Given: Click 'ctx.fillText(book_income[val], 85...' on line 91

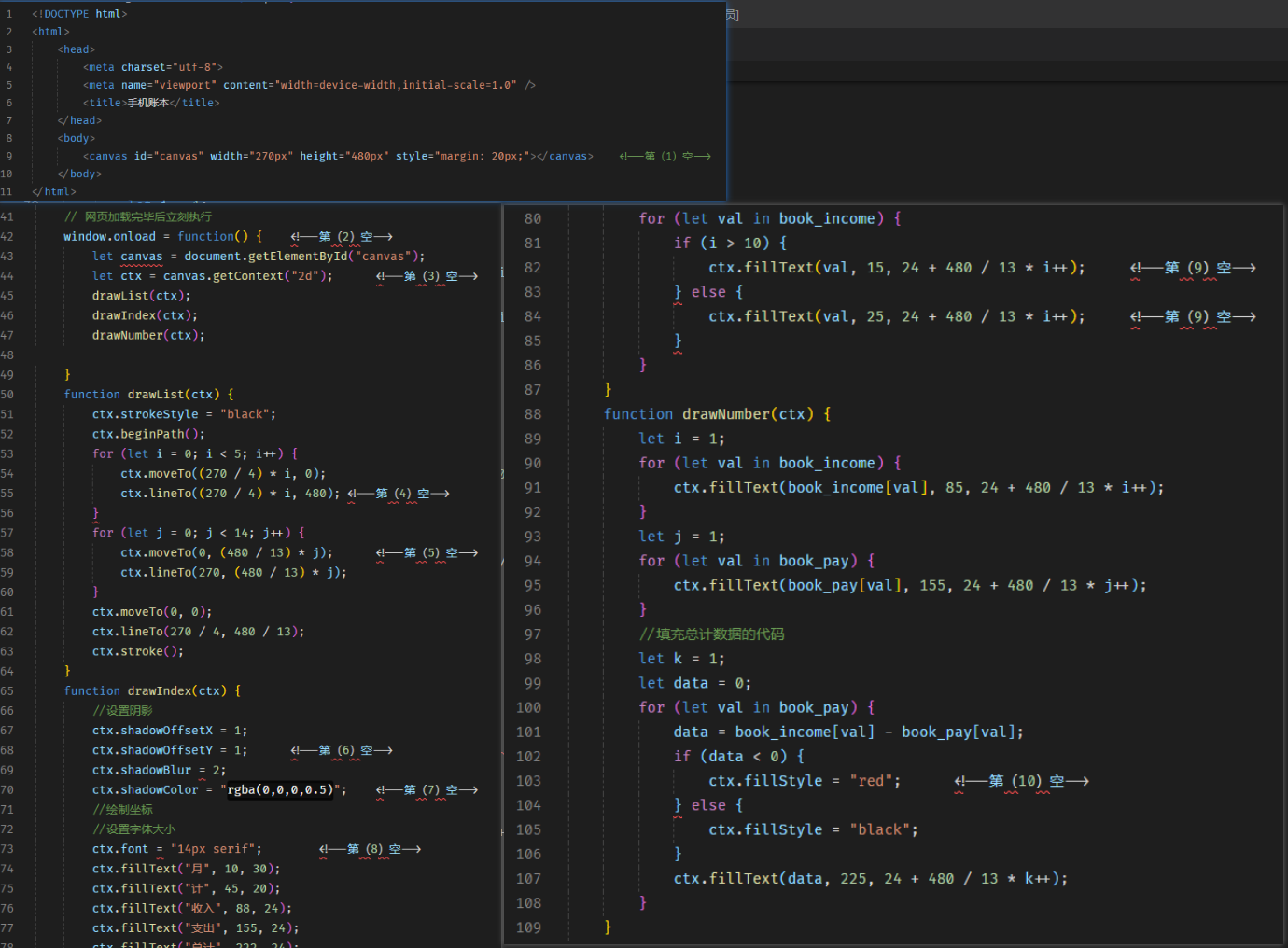Looking at the screenshot, I should click(x=918, y=487).
